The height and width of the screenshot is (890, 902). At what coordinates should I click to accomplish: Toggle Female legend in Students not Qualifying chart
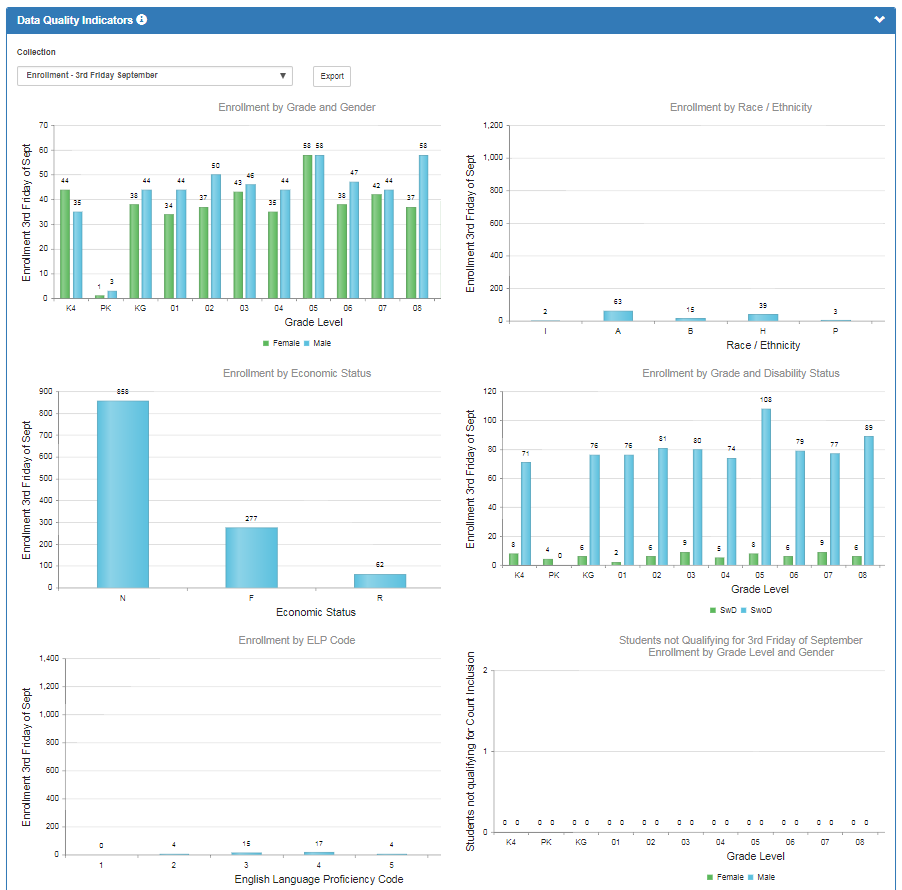(725, 877)
